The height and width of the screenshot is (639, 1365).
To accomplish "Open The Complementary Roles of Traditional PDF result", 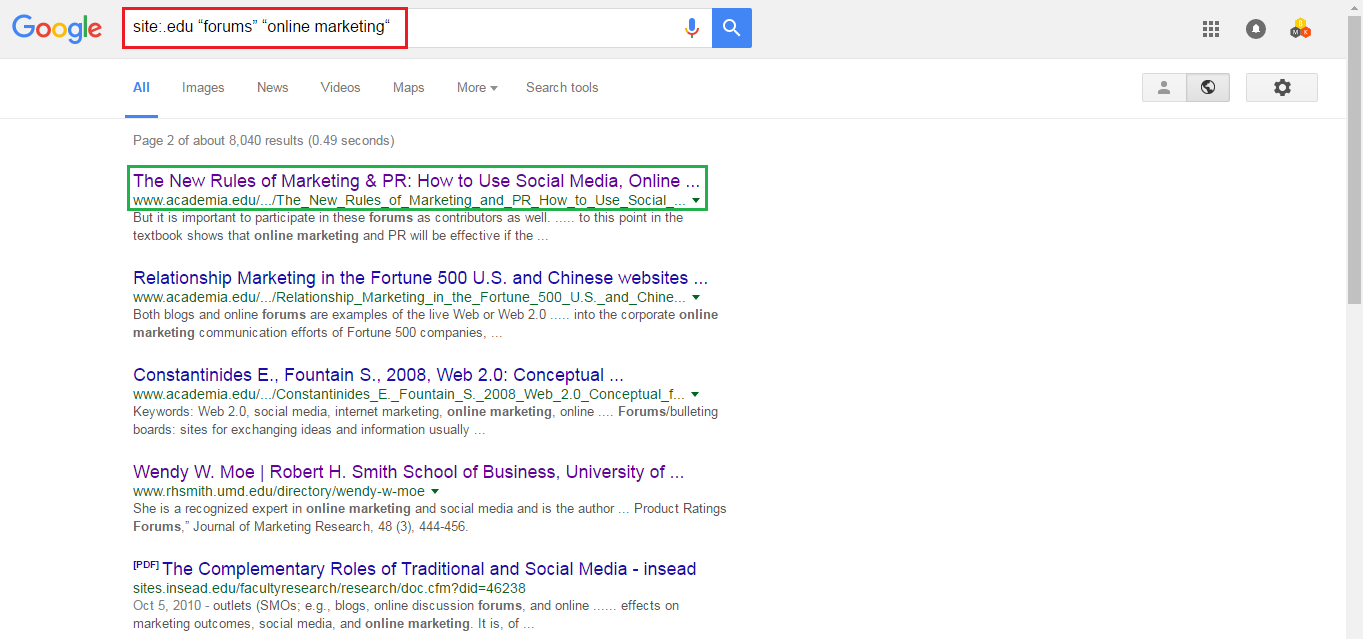I will pos(429,569).
